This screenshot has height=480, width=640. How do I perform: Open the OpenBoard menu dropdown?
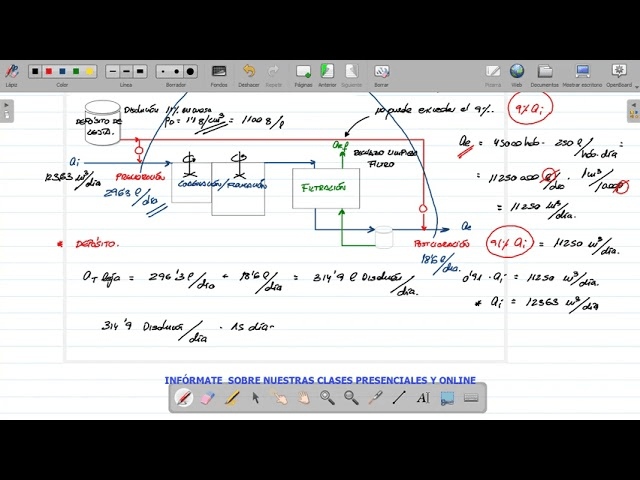click(x=619, y=73)
